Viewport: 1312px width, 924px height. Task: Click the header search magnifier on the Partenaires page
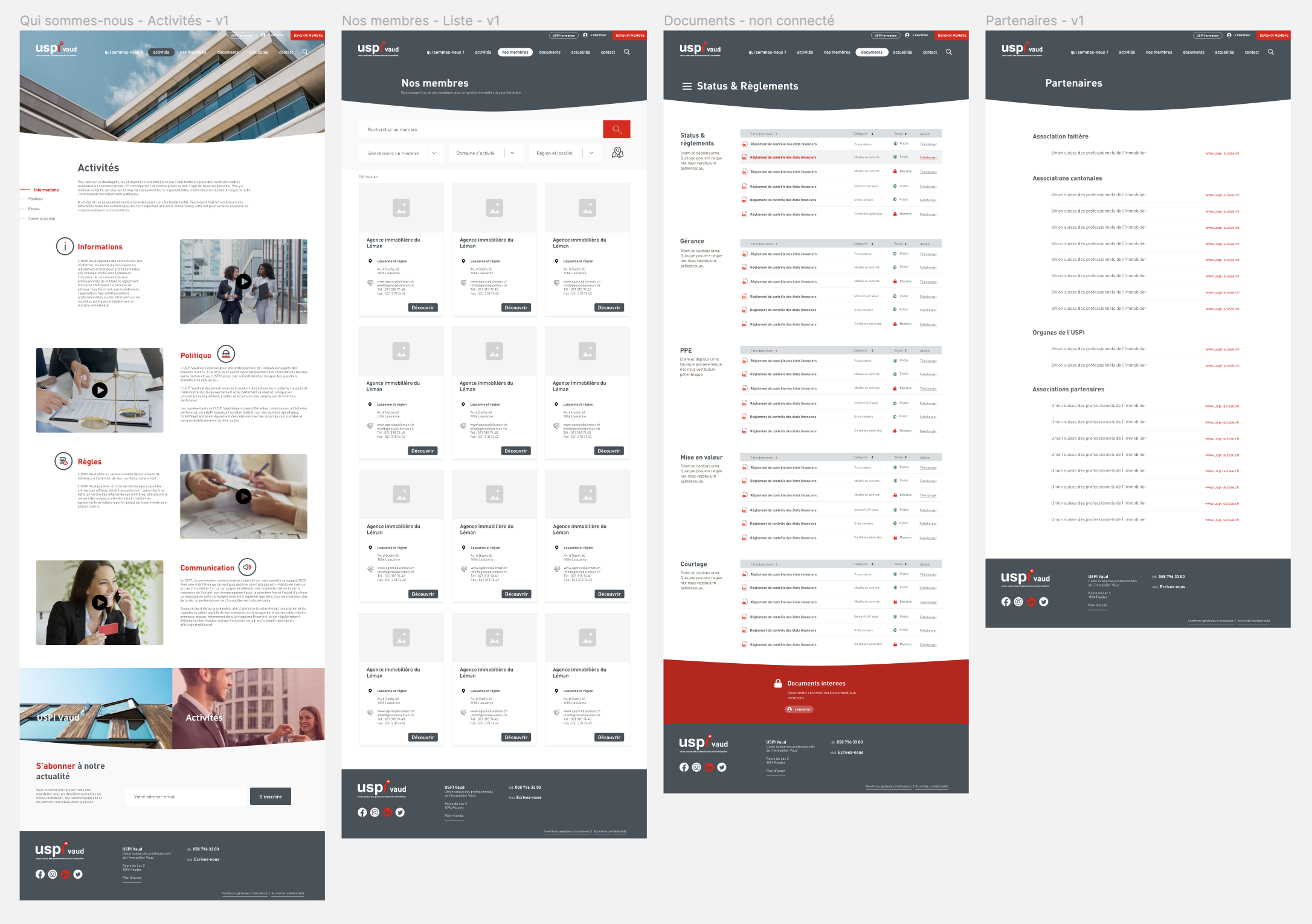click(x=1271, y=52)
